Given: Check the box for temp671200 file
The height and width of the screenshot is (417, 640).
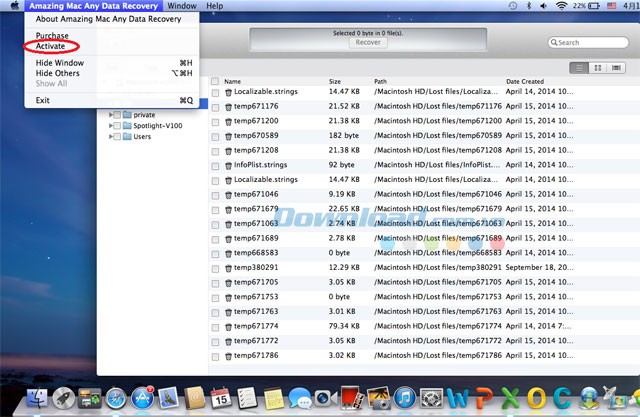Looking at the screenshot, I should [215, 121].
